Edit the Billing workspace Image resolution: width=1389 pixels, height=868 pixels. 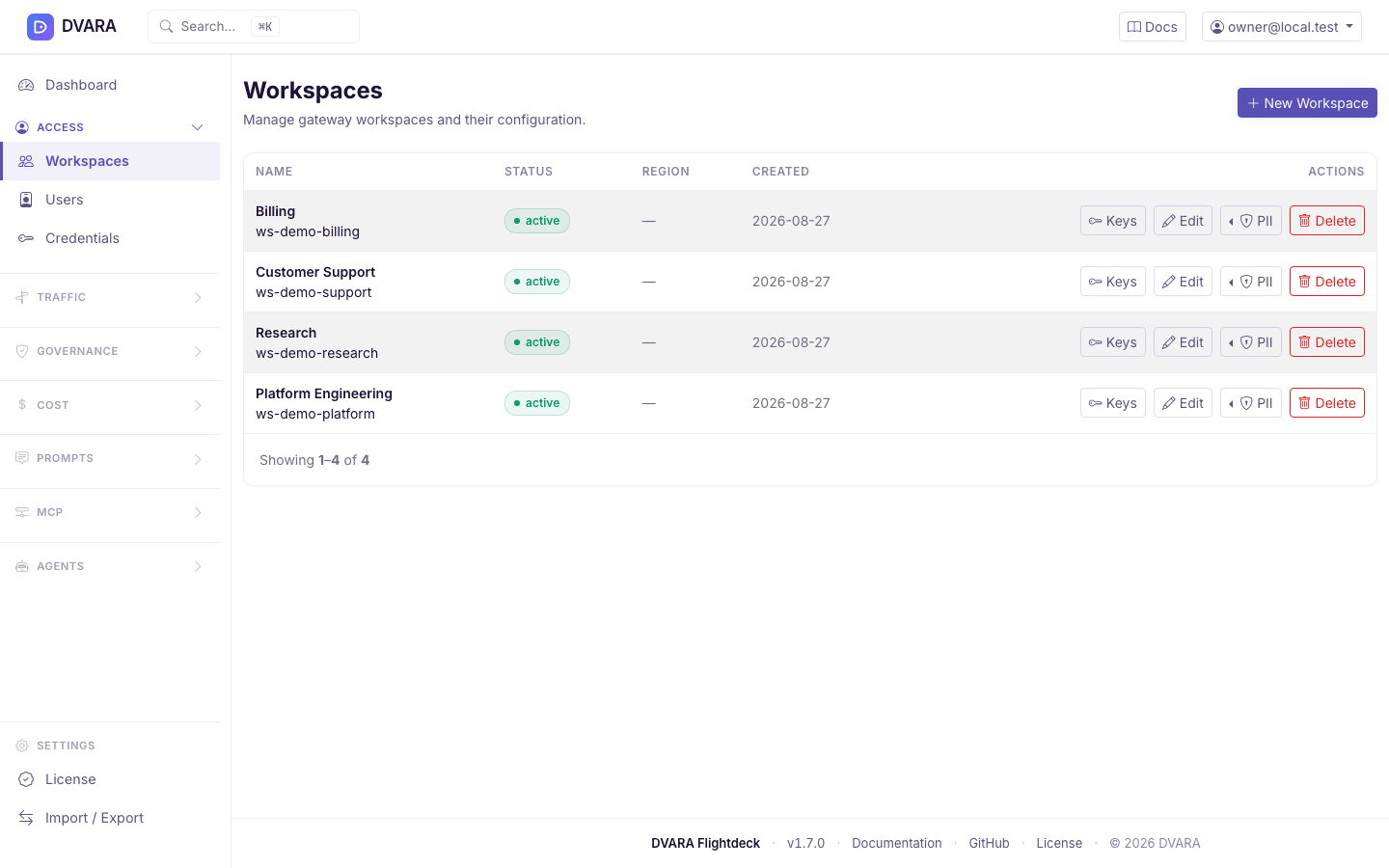tap(1183, 221)
